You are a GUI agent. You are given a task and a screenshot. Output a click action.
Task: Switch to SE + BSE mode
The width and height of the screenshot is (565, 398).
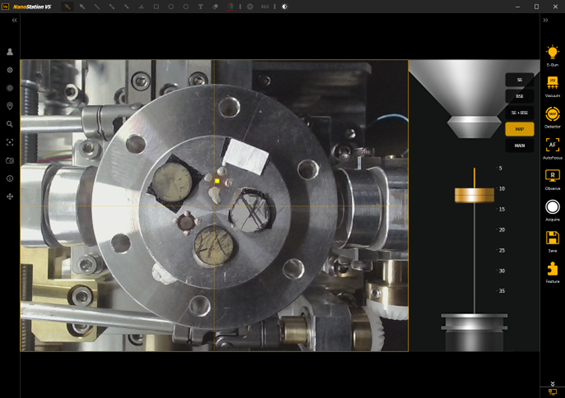click(519, 113)
